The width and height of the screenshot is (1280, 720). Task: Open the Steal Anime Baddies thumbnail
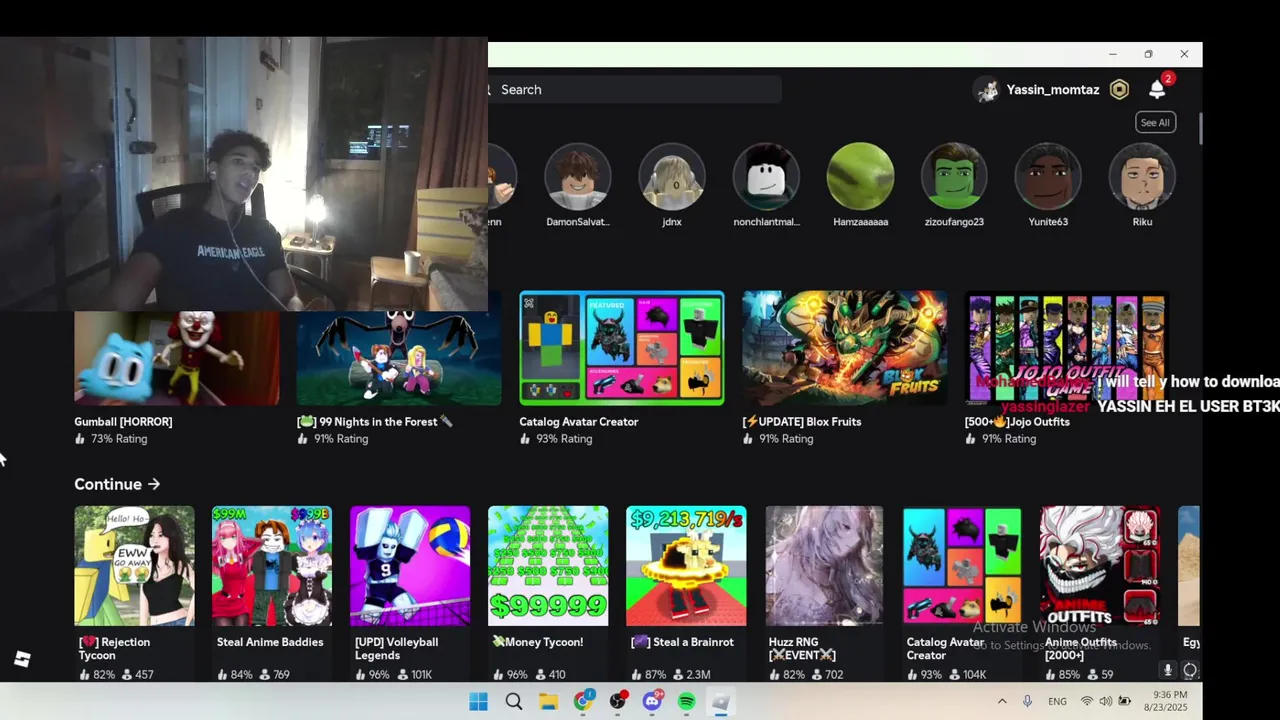[272, 566]
